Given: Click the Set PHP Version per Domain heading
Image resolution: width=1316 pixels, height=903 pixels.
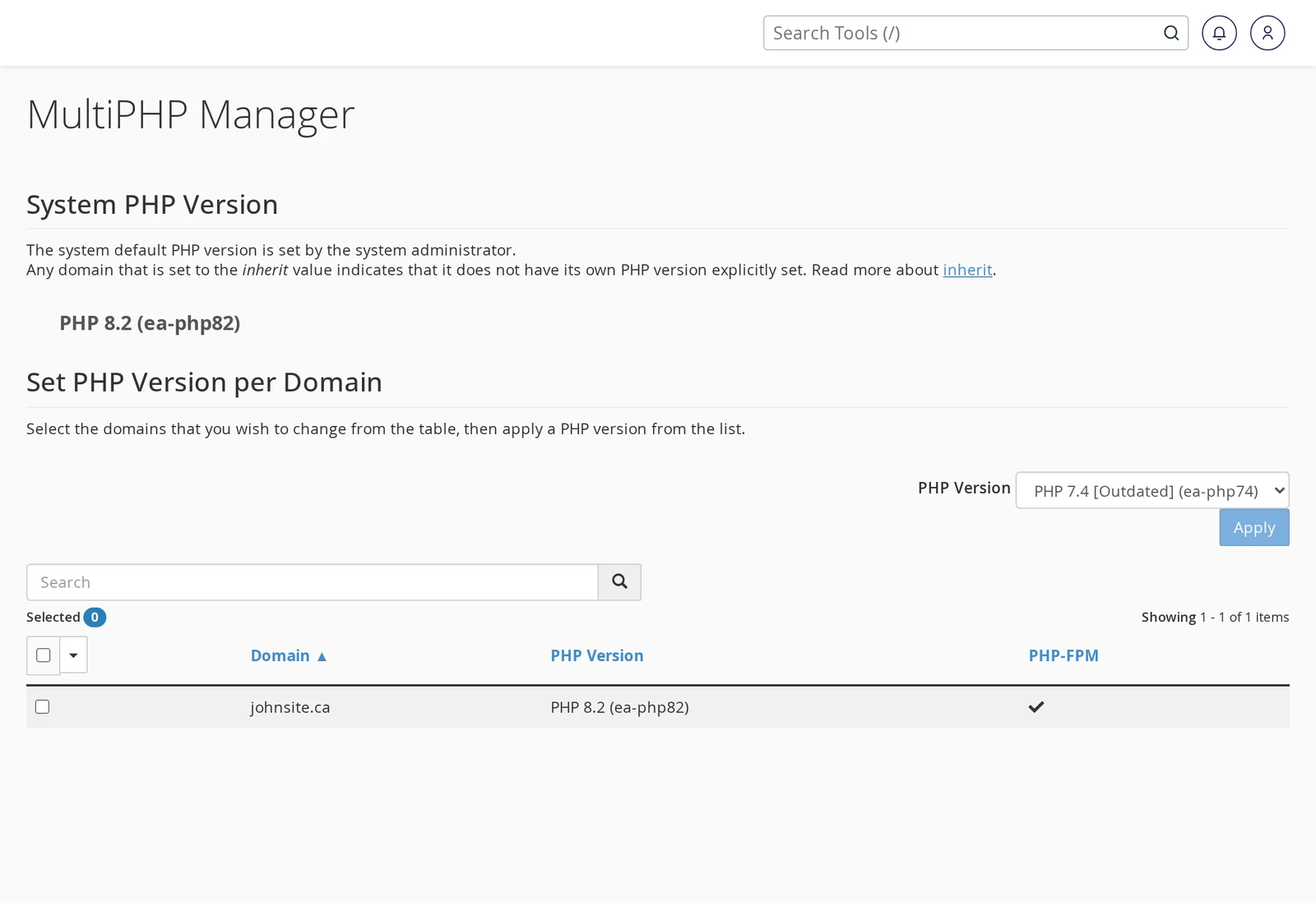Looking at the screenshot, I should click(204, 382).
